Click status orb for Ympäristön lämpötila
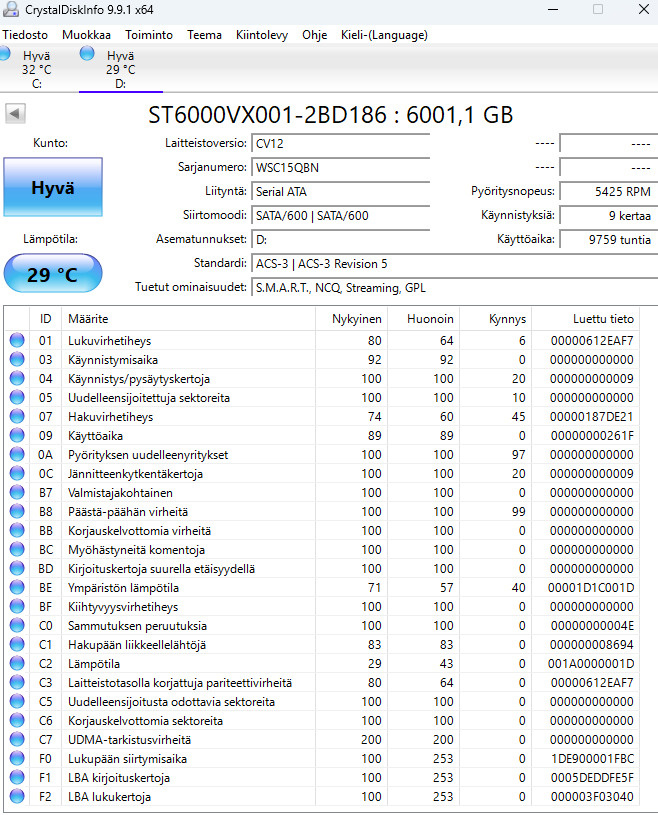 (17, 587)
